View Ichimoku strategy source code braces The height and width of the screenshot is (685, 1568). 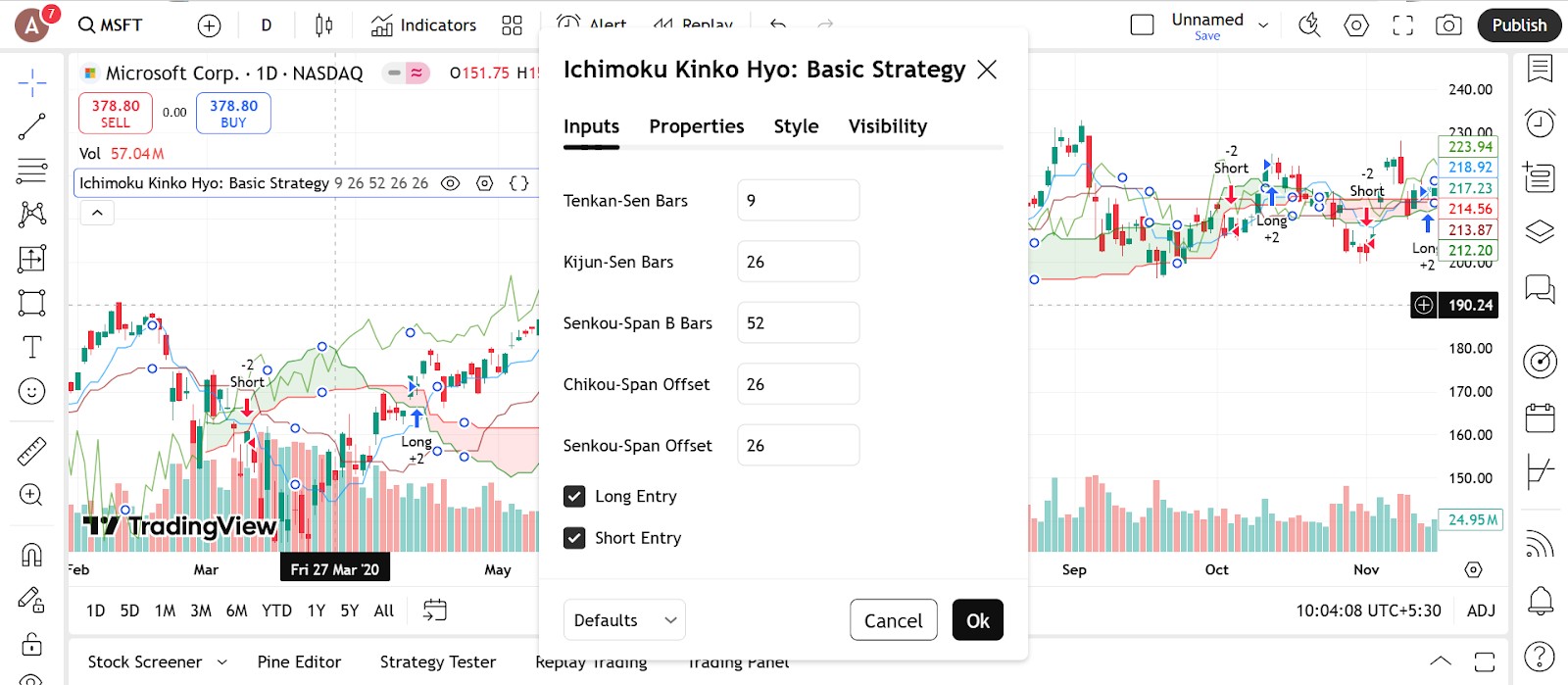click(x=518, y=183)
